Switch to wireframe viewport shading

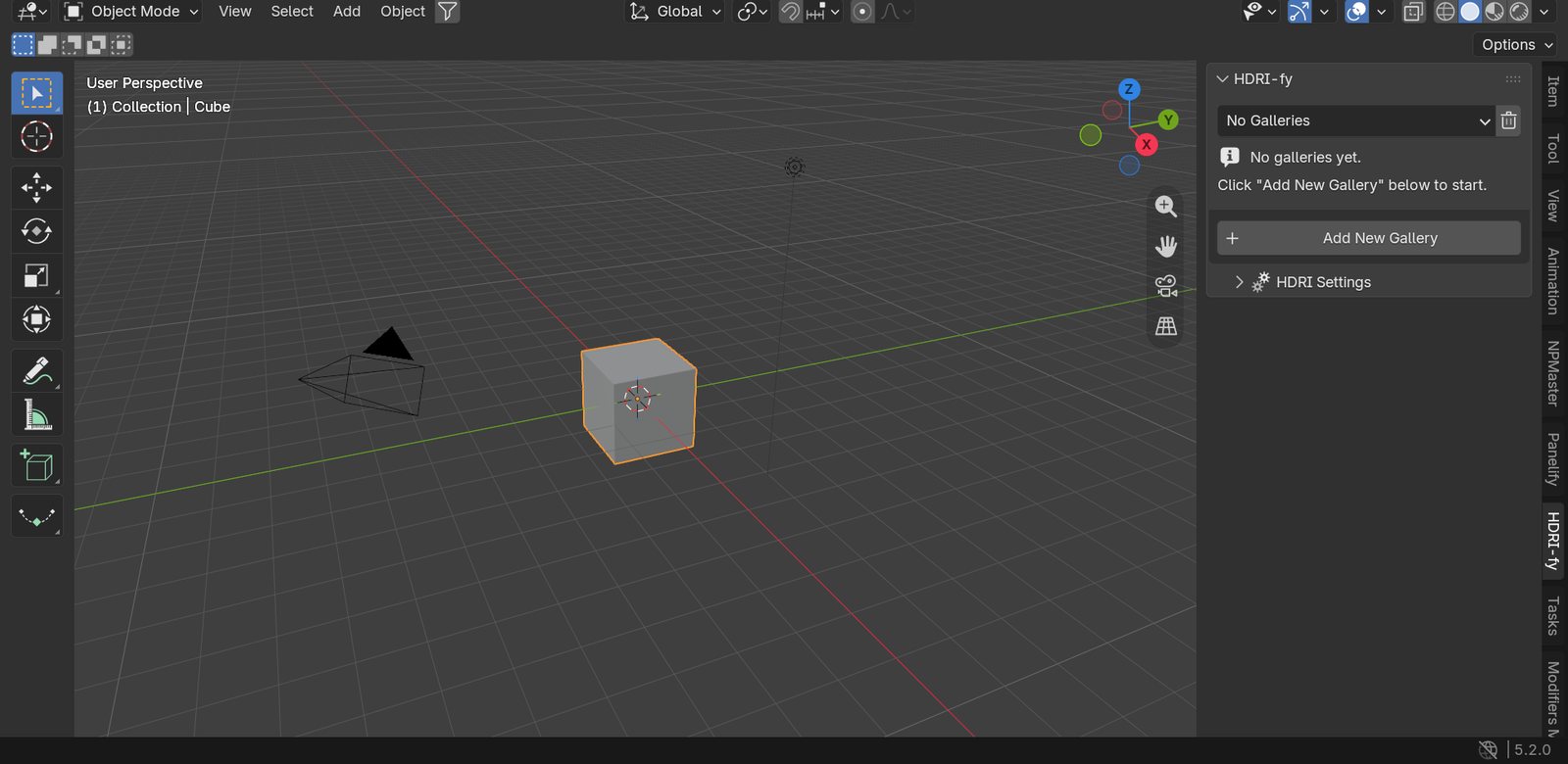click(x=1445, y=12)
